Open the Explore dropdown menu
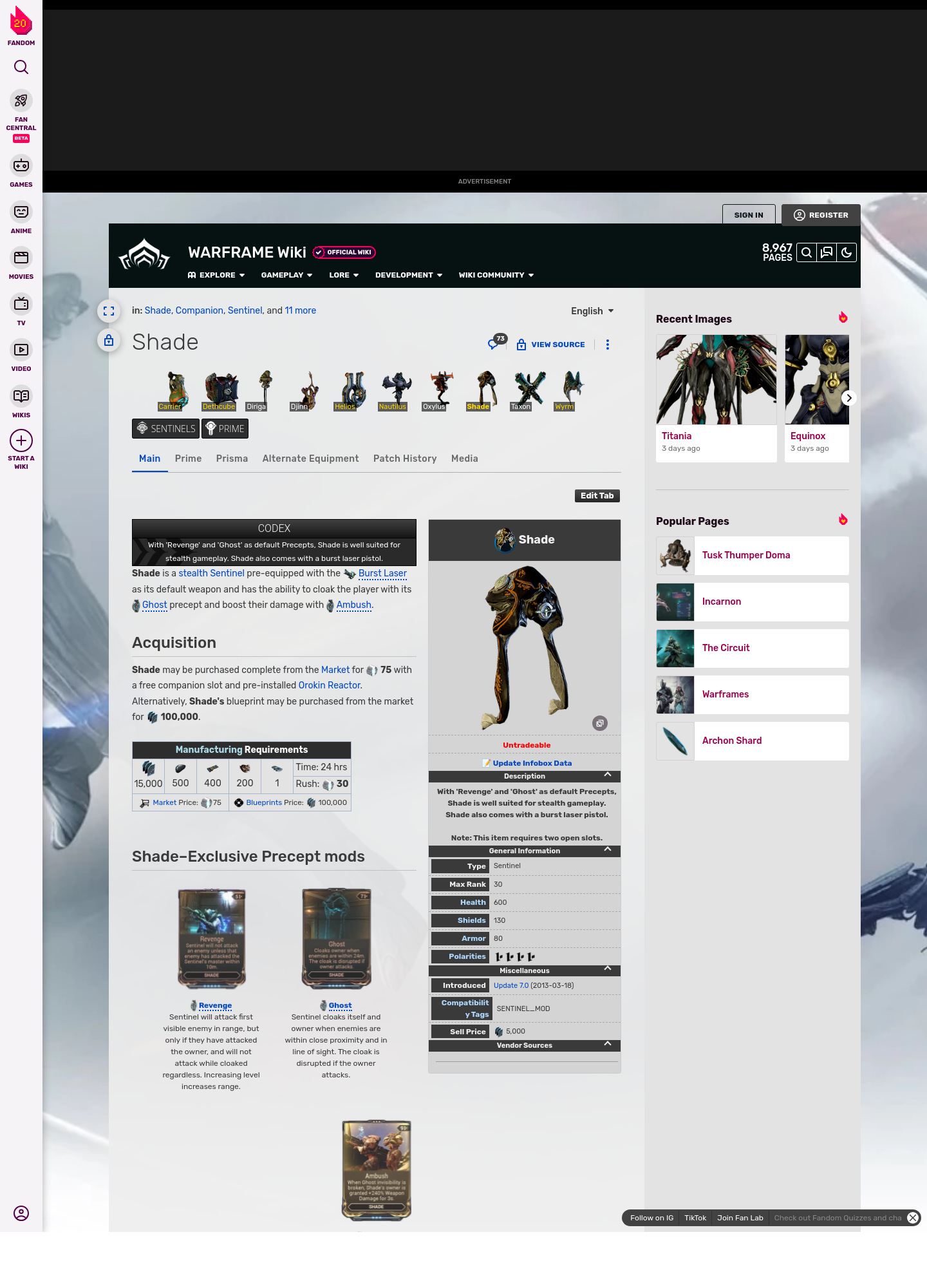 click(216, 275)
